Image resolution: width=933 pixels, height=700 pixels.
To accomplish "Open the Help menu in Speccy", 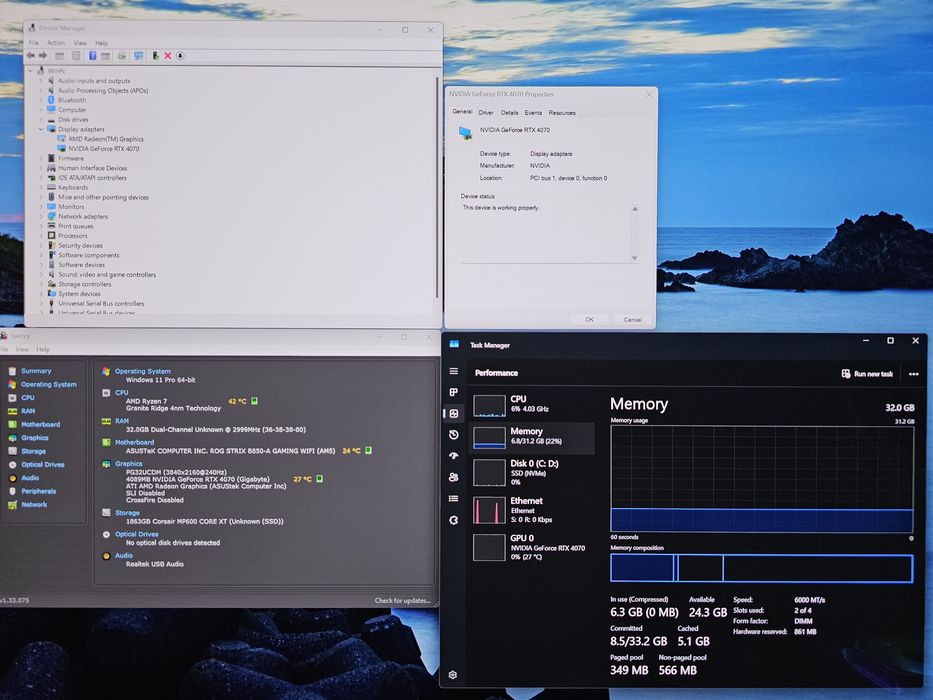I will 43,349.
